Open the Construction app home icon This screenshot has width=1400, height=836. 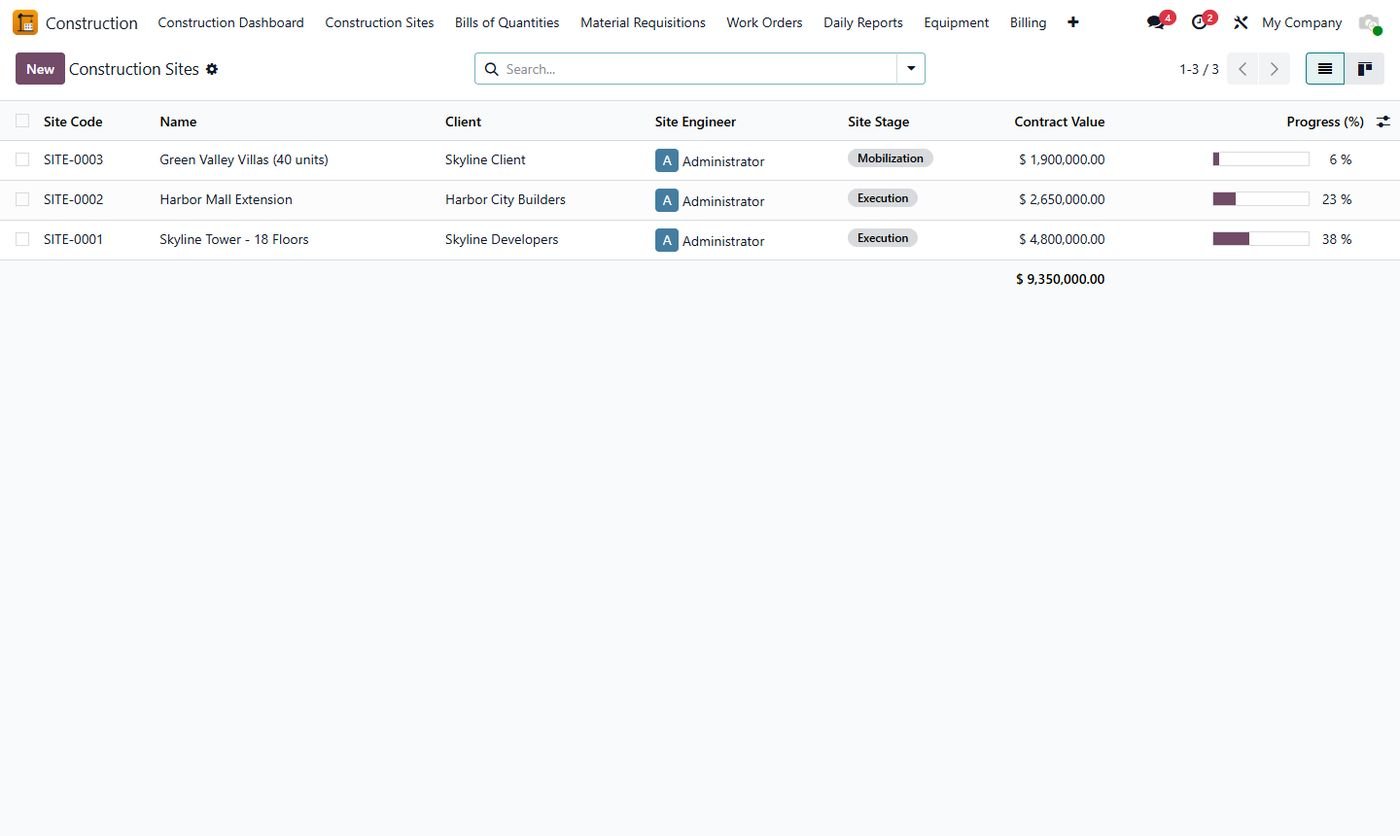click(x=25, y=22)
